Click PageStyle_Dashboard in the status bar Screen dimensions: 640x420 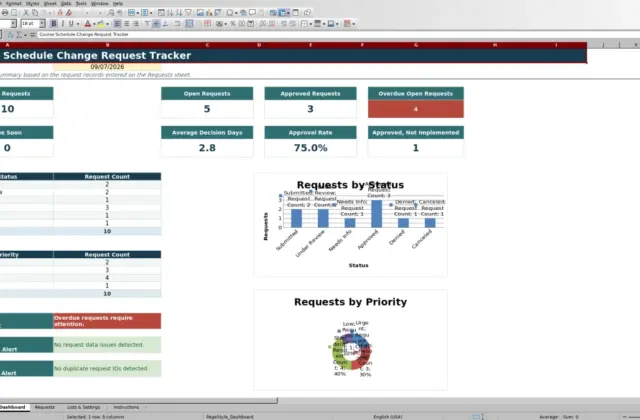coord(230,417)
